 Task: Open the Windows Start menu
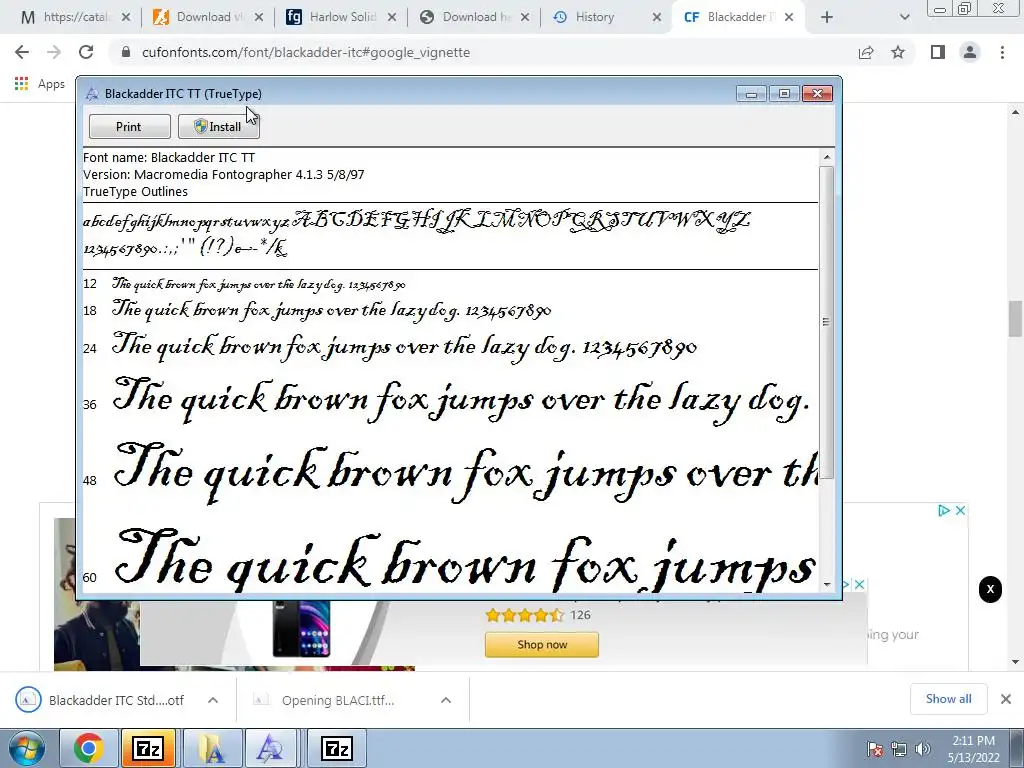[x=27, y=748]
